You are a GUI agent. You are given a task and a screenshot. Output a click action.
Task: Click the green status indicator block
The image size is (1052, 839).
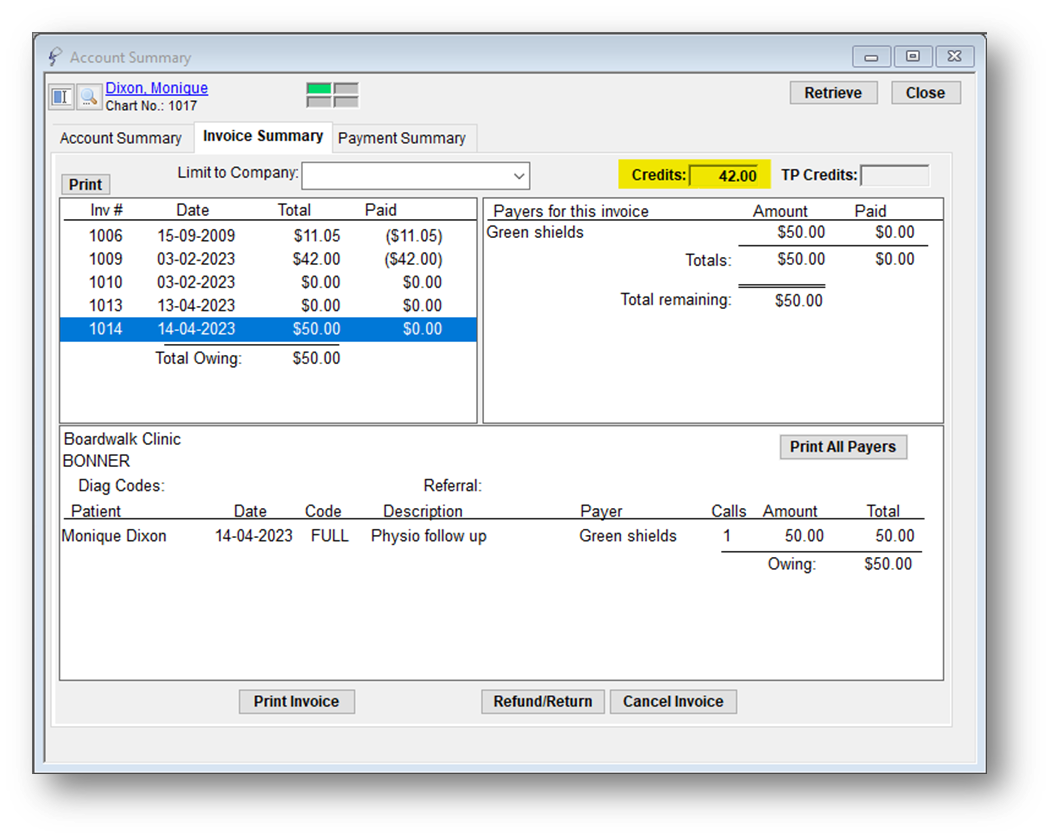point(319,89)
